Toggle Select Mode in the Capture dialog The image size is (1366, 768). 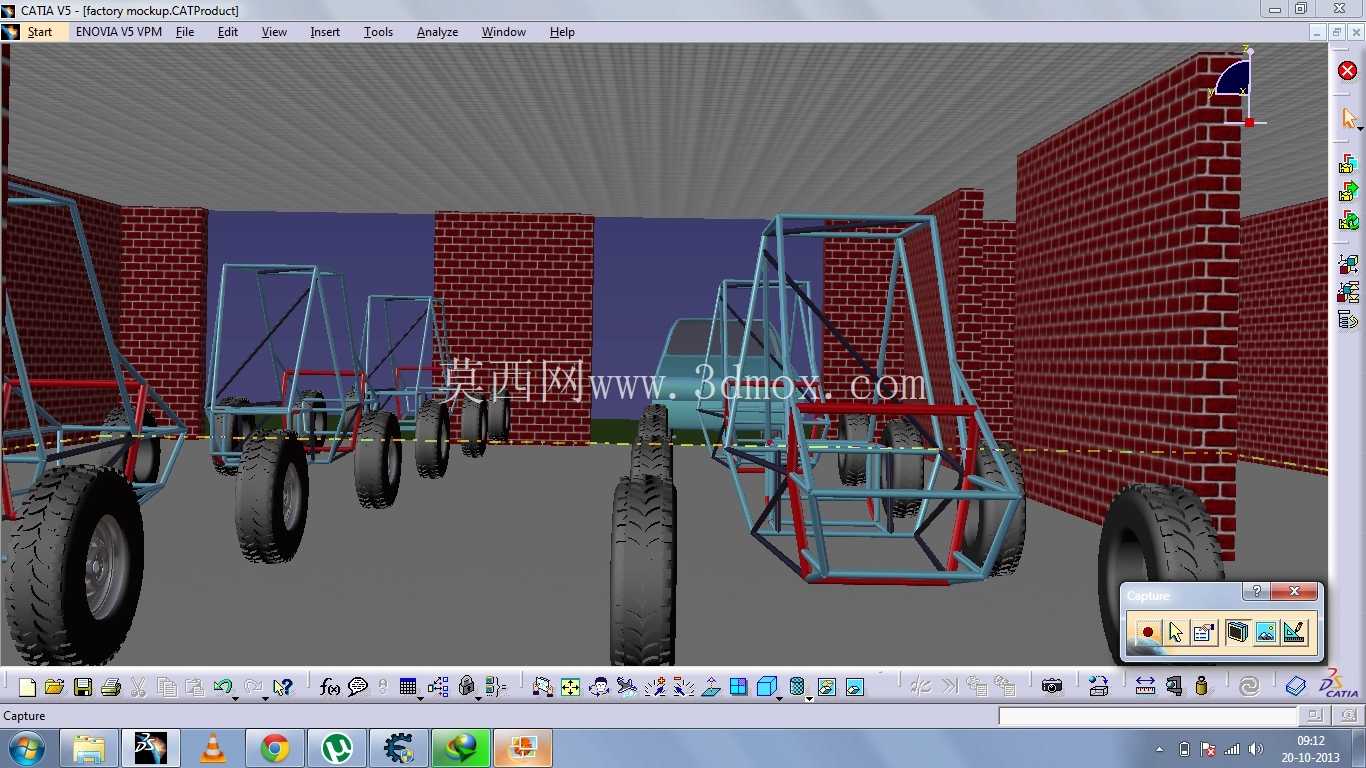(x=1176, y=632)
